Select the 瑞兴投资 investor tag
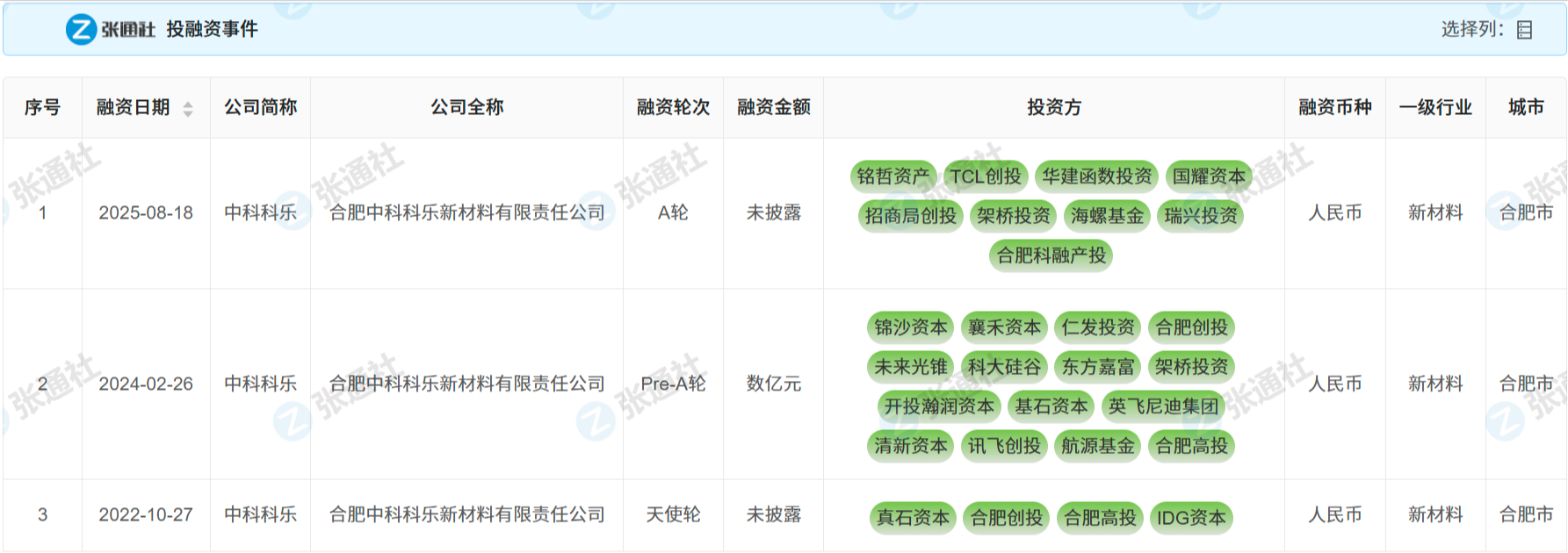The width and height of the screenshot is (1568, 553). [x=1201, y=216]
